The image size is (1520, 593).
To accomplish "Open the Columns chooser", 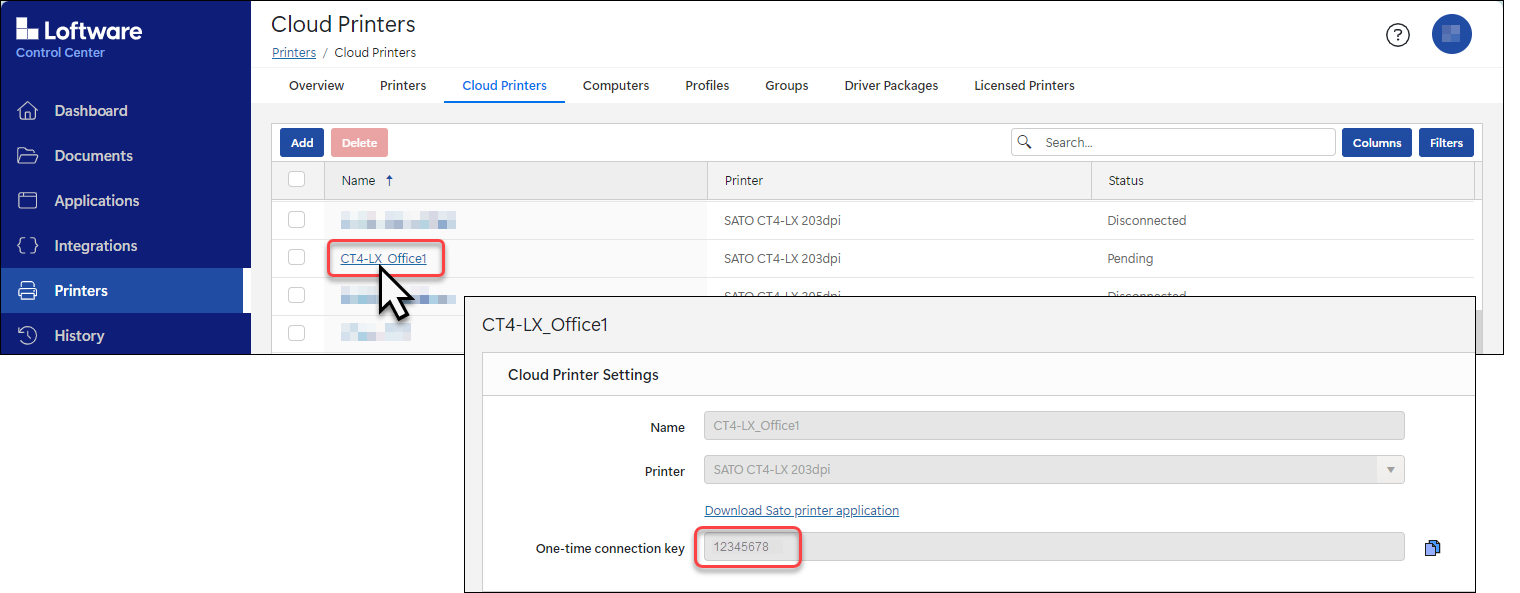I will coord(1377,143).
